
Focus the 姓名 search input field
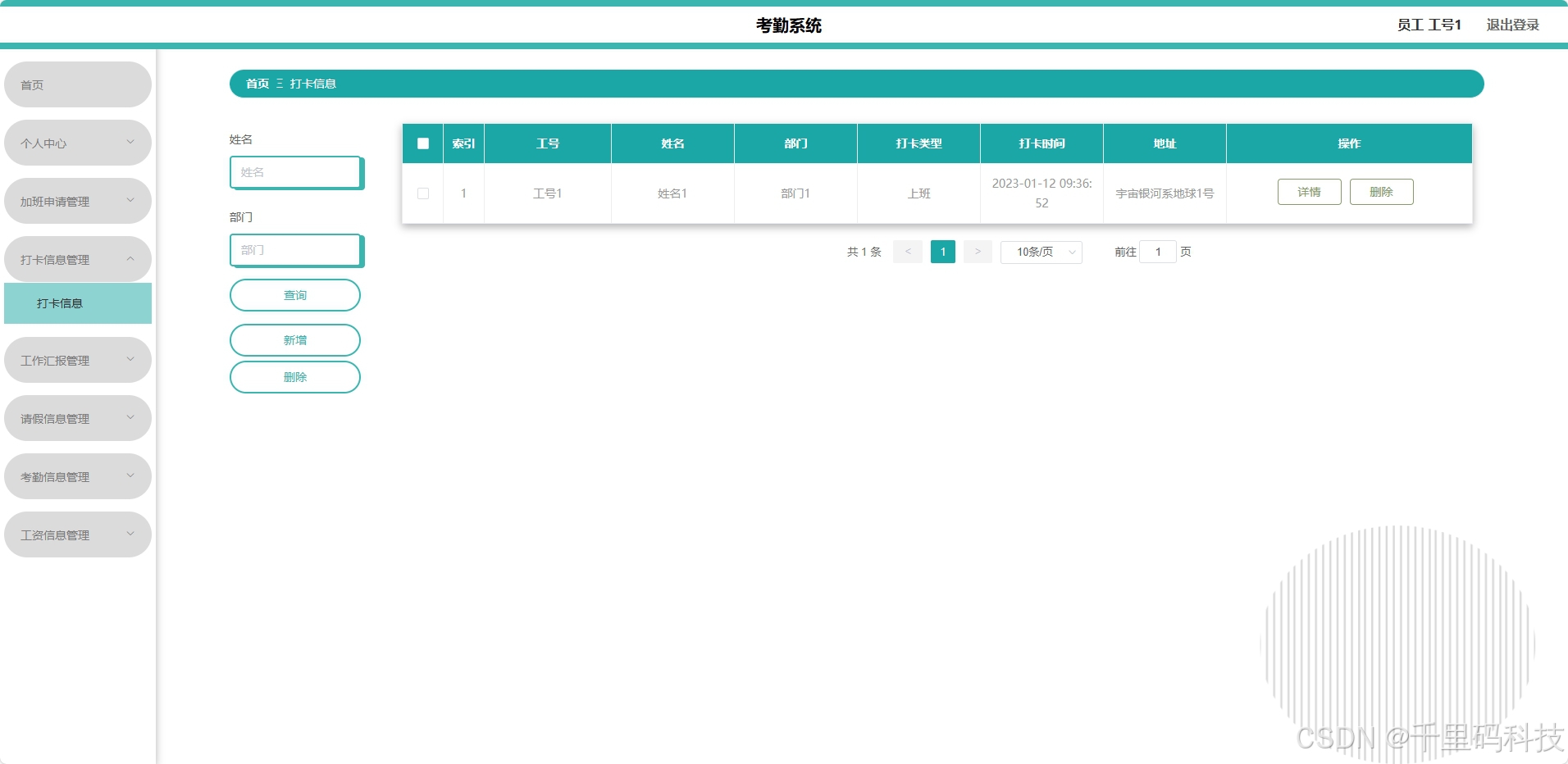coord(296,172)
